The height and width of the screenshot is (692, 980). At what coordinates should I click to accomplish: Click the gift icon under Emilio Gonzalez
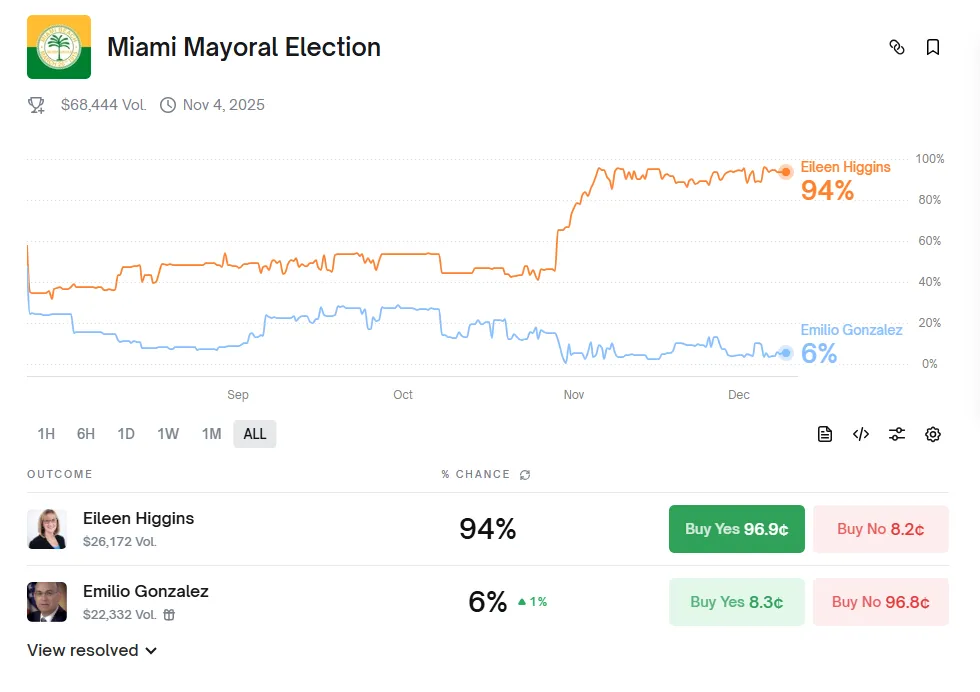169,615
